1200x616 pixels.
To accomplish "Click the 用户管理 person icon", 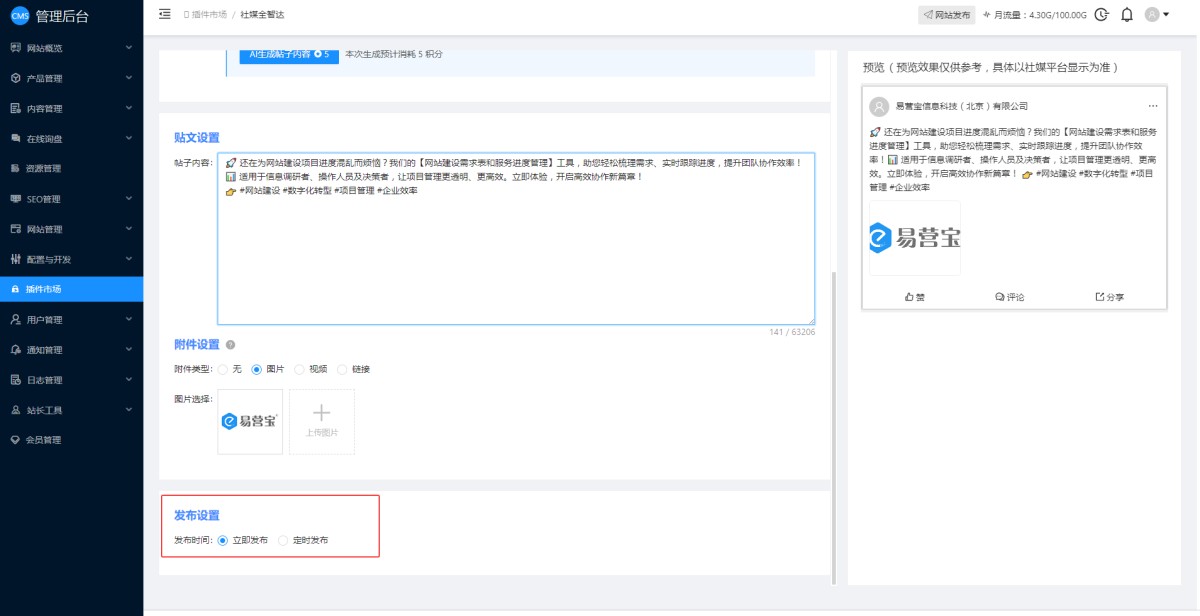I will pos(16,319).
